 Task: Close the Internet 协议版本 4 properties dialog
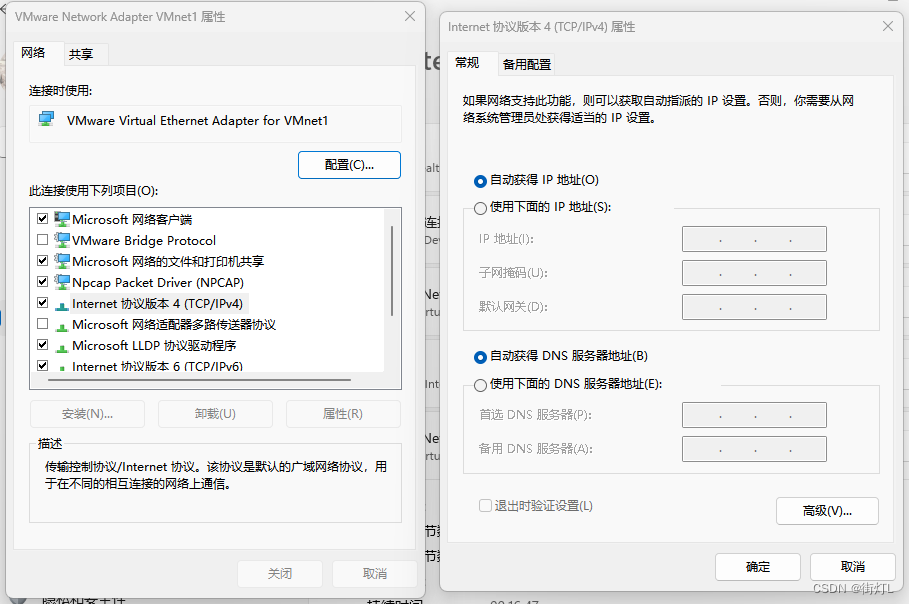coord(888,26)
